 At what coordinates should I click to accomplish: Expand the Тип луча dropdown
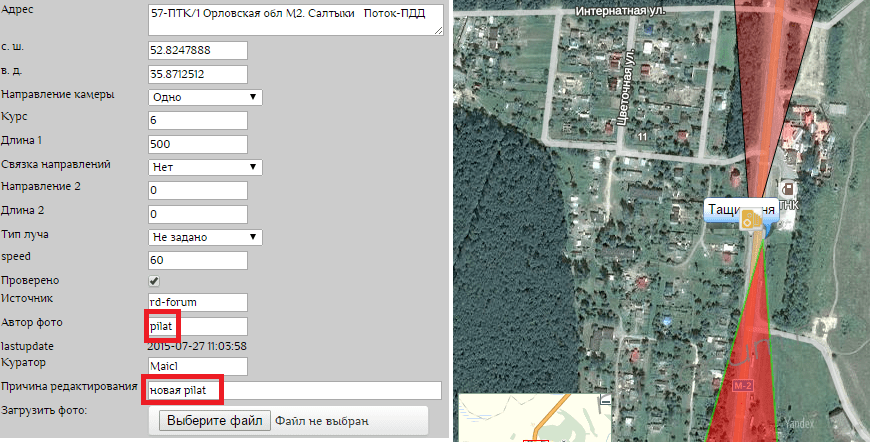(x=204, y=236)
